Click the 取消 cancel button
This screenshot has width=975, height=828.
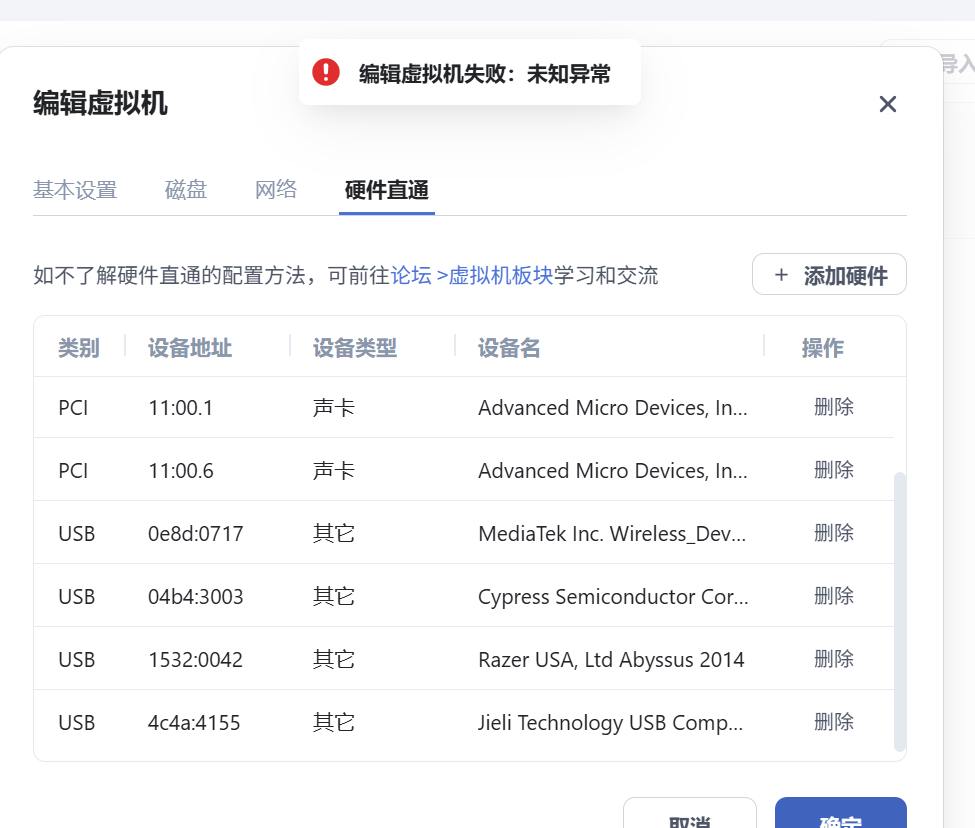pyautogui.click(x=689, y=816)
